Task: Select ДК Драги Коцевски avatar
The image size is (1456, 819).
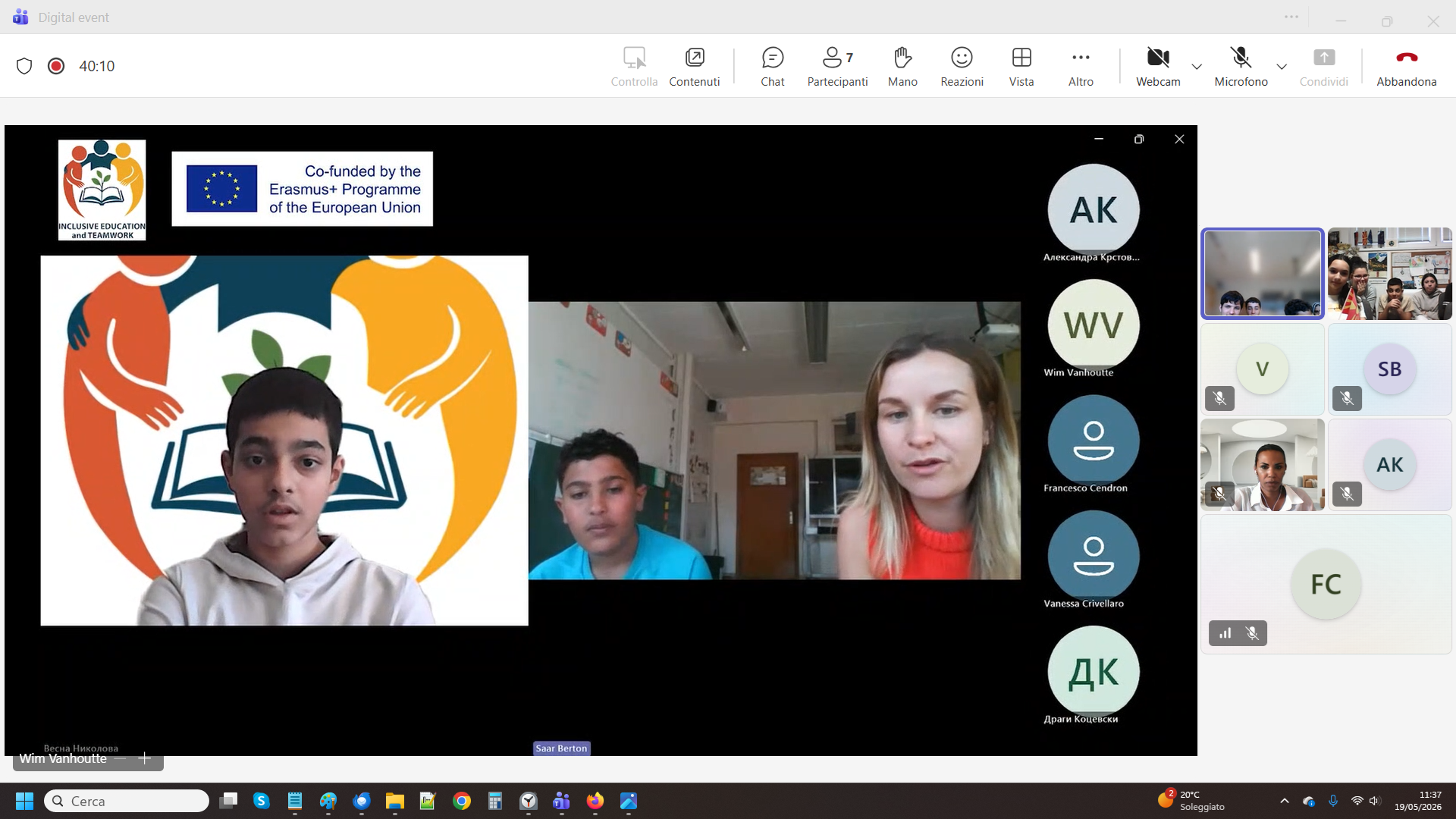Action: click(1093, 671)
